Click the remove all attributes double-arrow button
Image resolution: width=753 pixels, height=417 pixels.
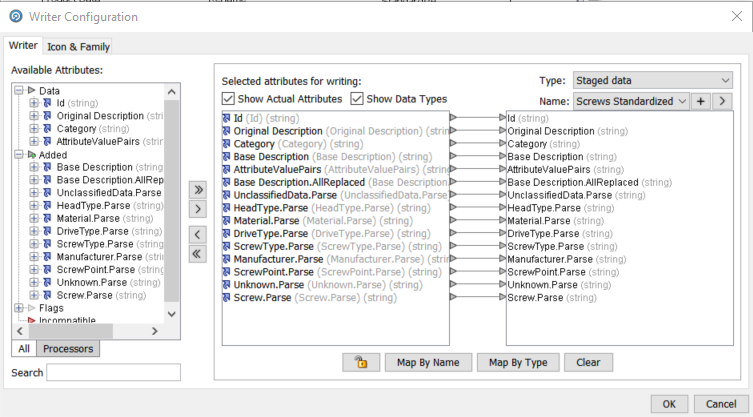point(197,254)
